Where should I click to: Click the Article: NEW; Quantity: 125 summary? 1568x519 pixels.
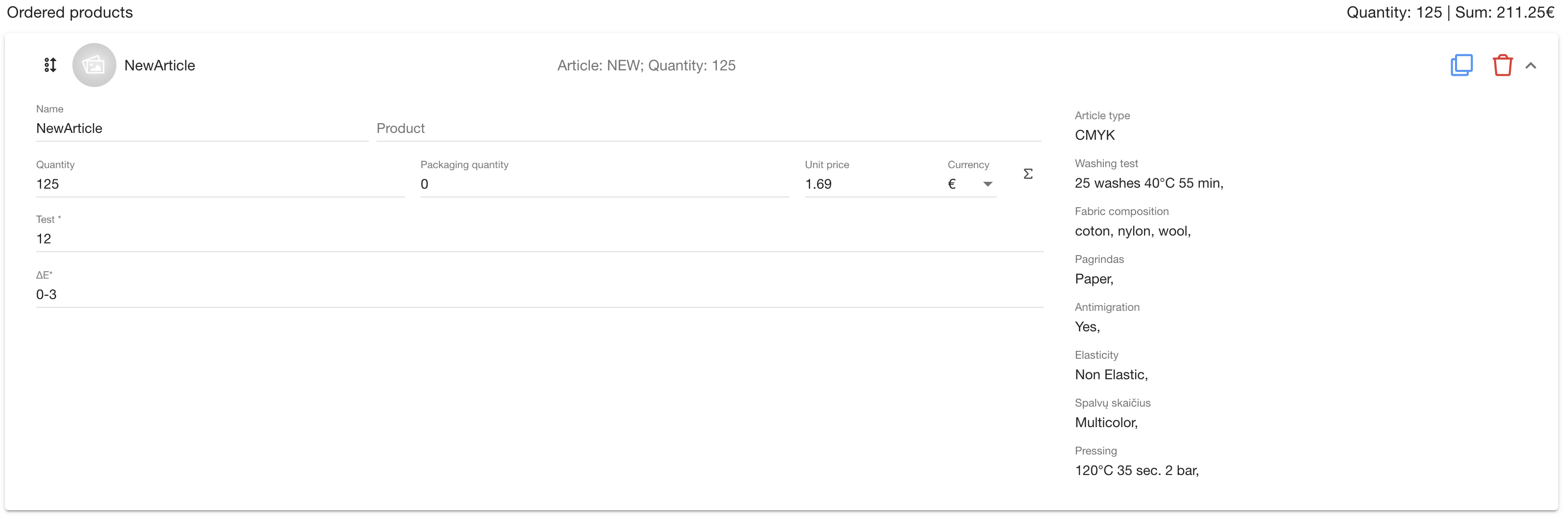pos(646,65)
